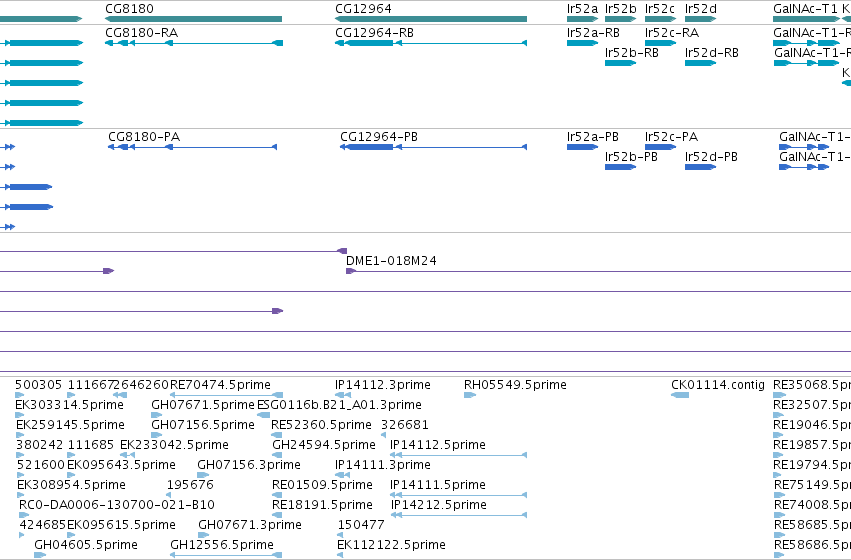Image resolution: width=851 pixels, height=560 pixels.
Task: Click the CG12964 gene label
Action: (363, 9)
